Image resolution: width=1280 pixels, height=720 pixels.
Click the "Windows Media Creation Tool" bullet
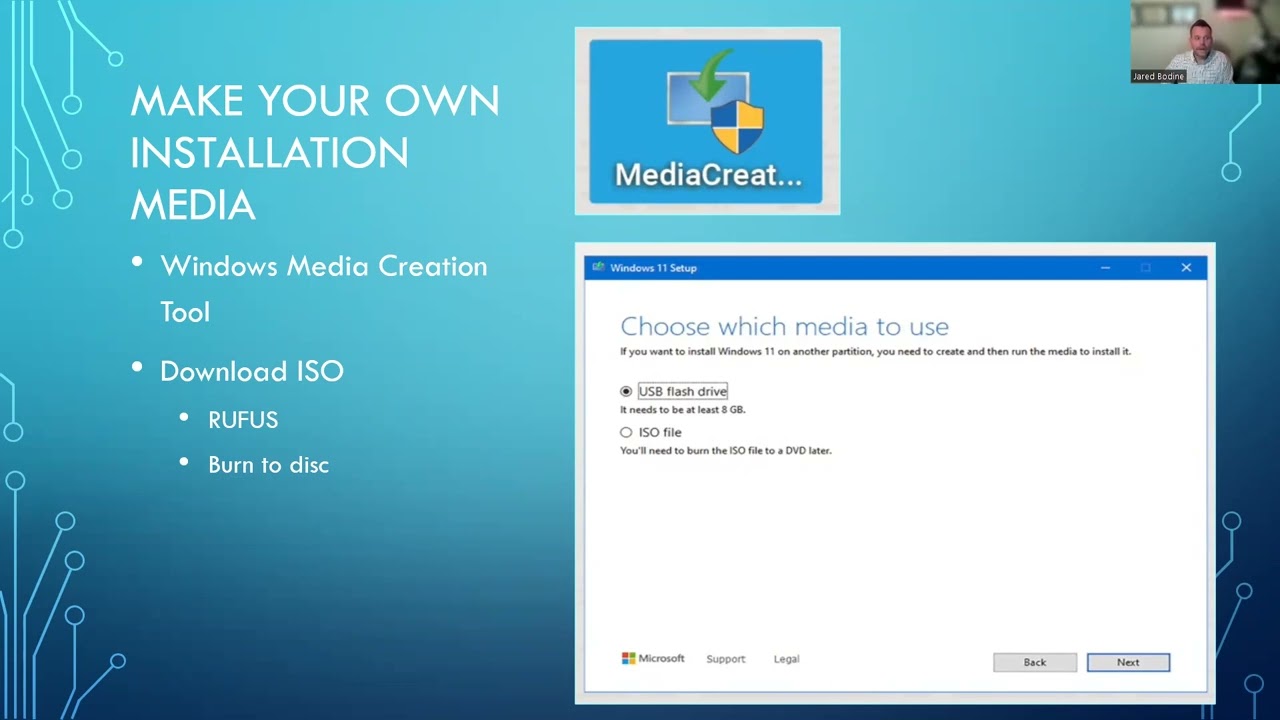click(324, 289)
